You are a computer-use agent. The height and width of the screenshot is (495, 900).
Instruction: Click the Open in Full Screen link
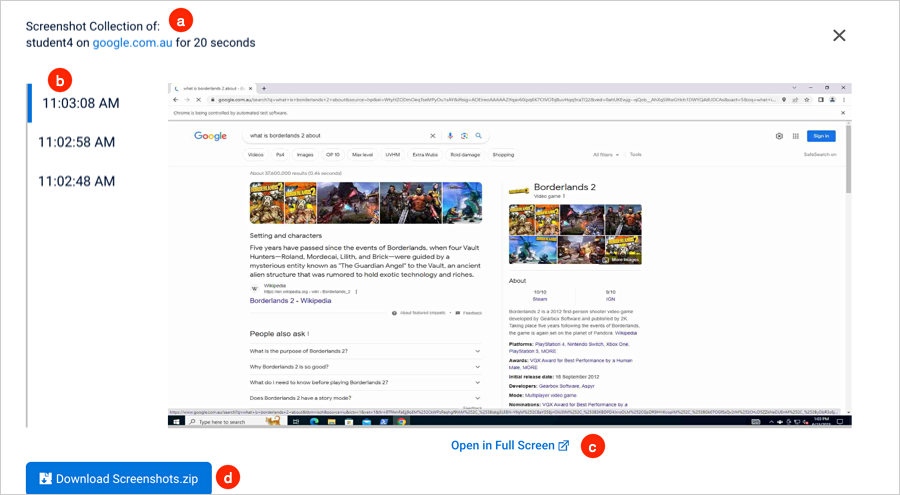pos(510,446)
